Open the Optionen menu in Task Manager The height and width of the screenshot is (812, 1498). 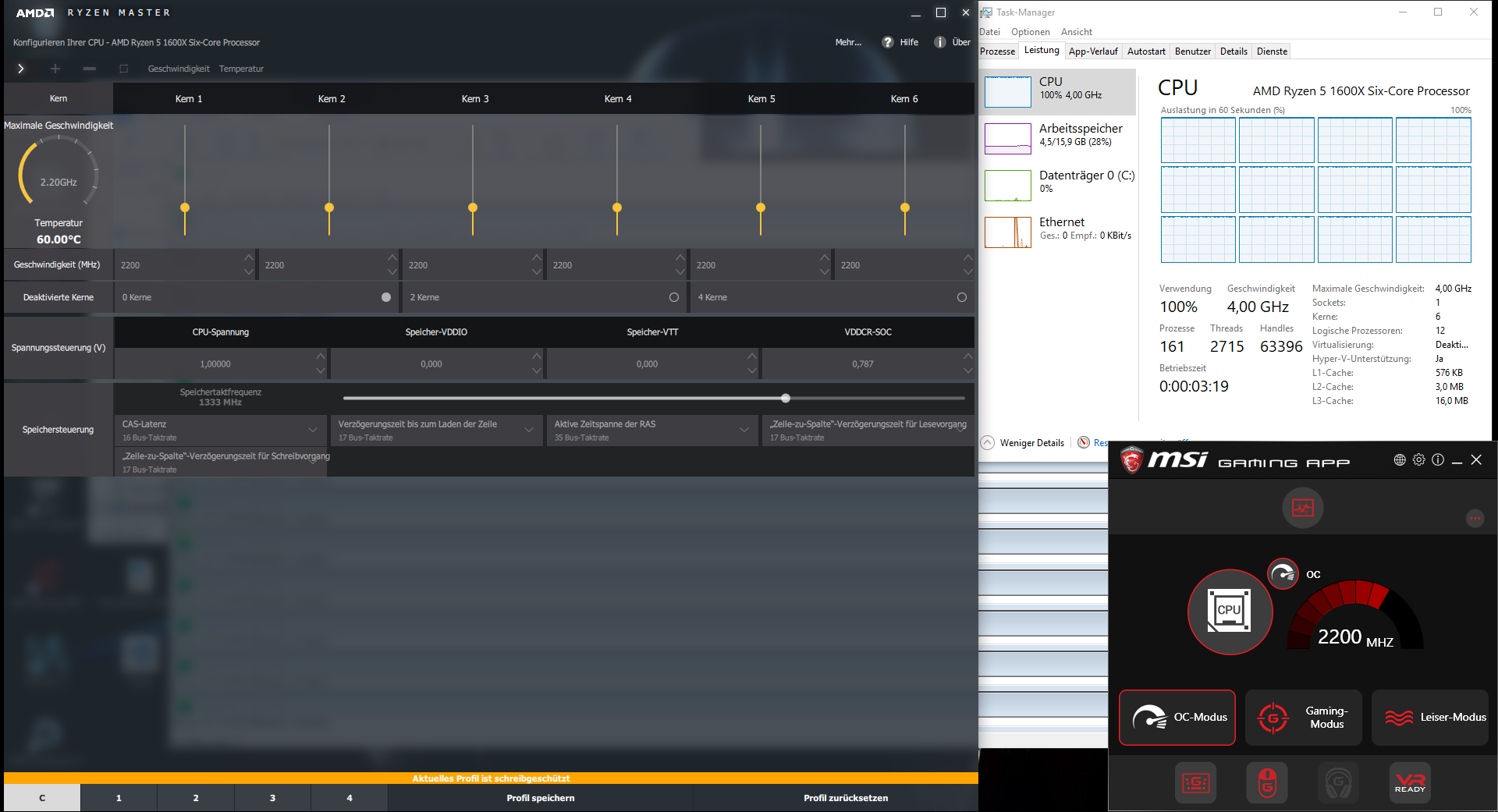(x=1031, y=32)
